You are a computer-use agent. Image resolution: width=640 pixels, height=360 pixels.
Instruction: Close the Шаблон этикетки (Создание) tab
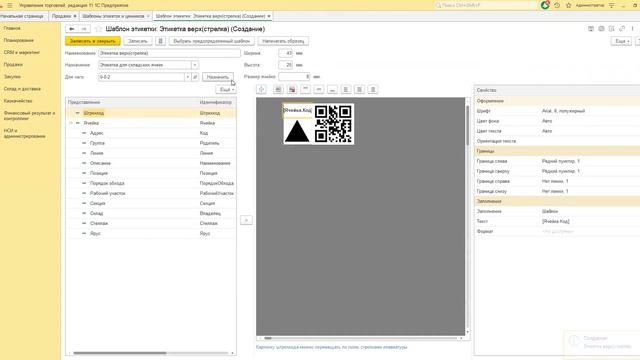coord(269,16)
